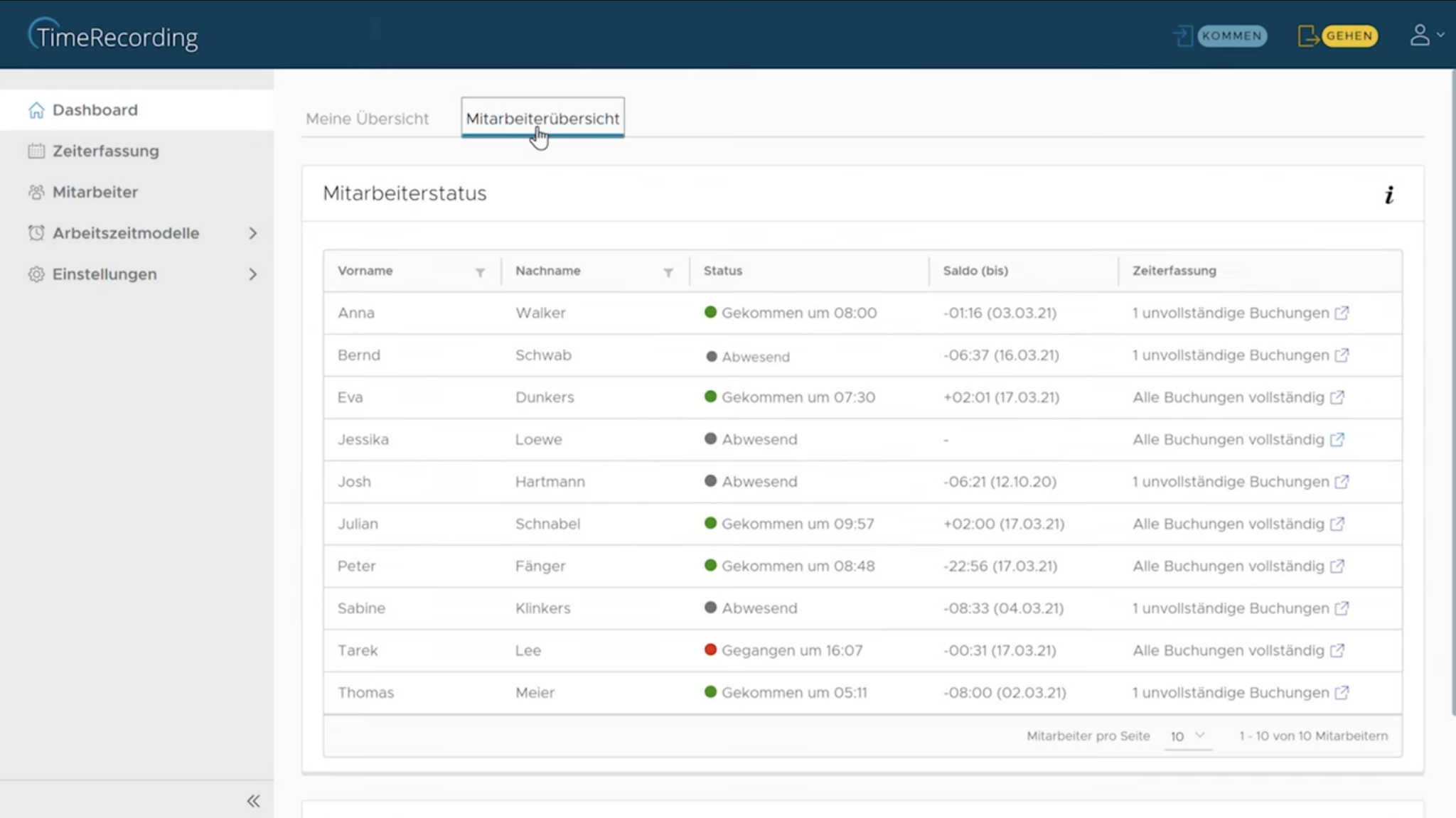Open Arbeitszeitmodelle in the sidebar
1456x818 pixels.
pos(136,233)
